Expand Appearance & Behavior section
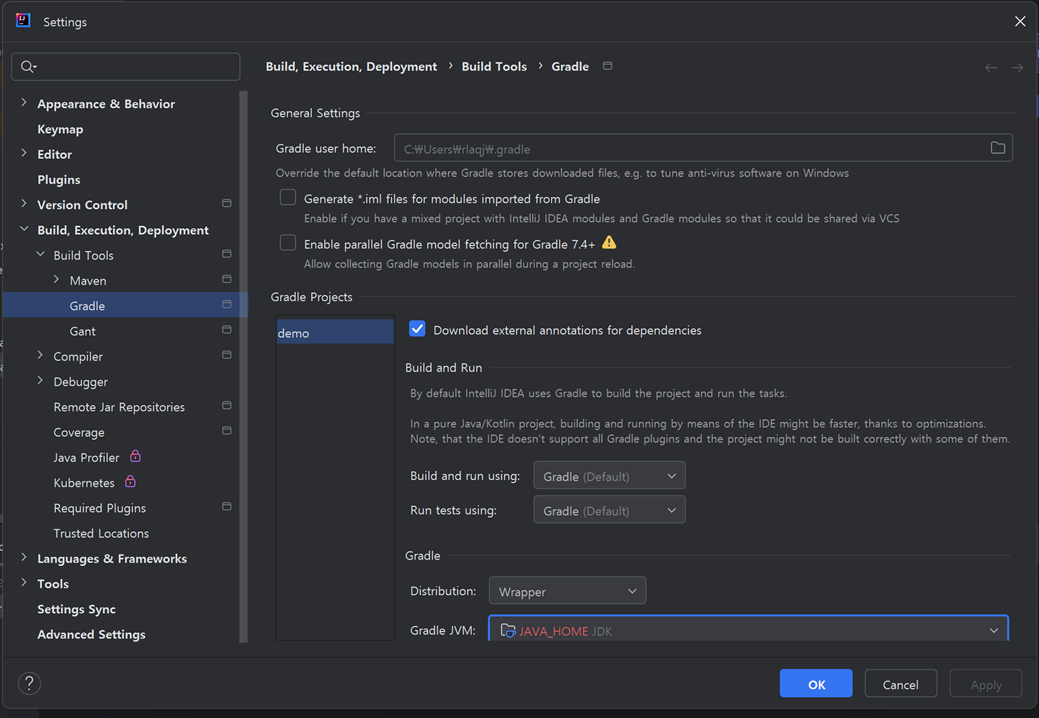The image size is (1039, 718). pos(24,103)
